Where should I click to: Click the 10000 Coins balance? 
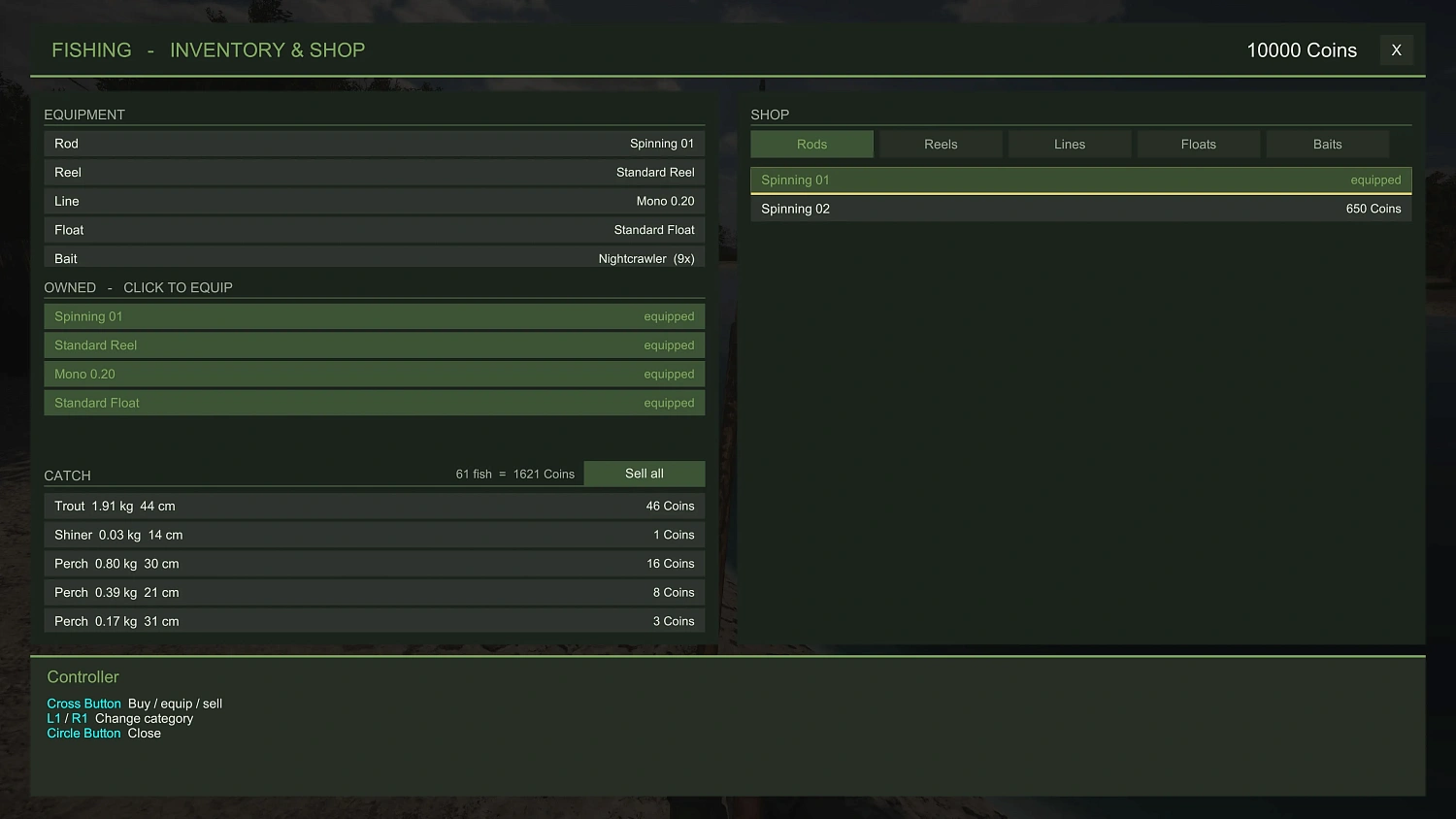[1302, 50]
